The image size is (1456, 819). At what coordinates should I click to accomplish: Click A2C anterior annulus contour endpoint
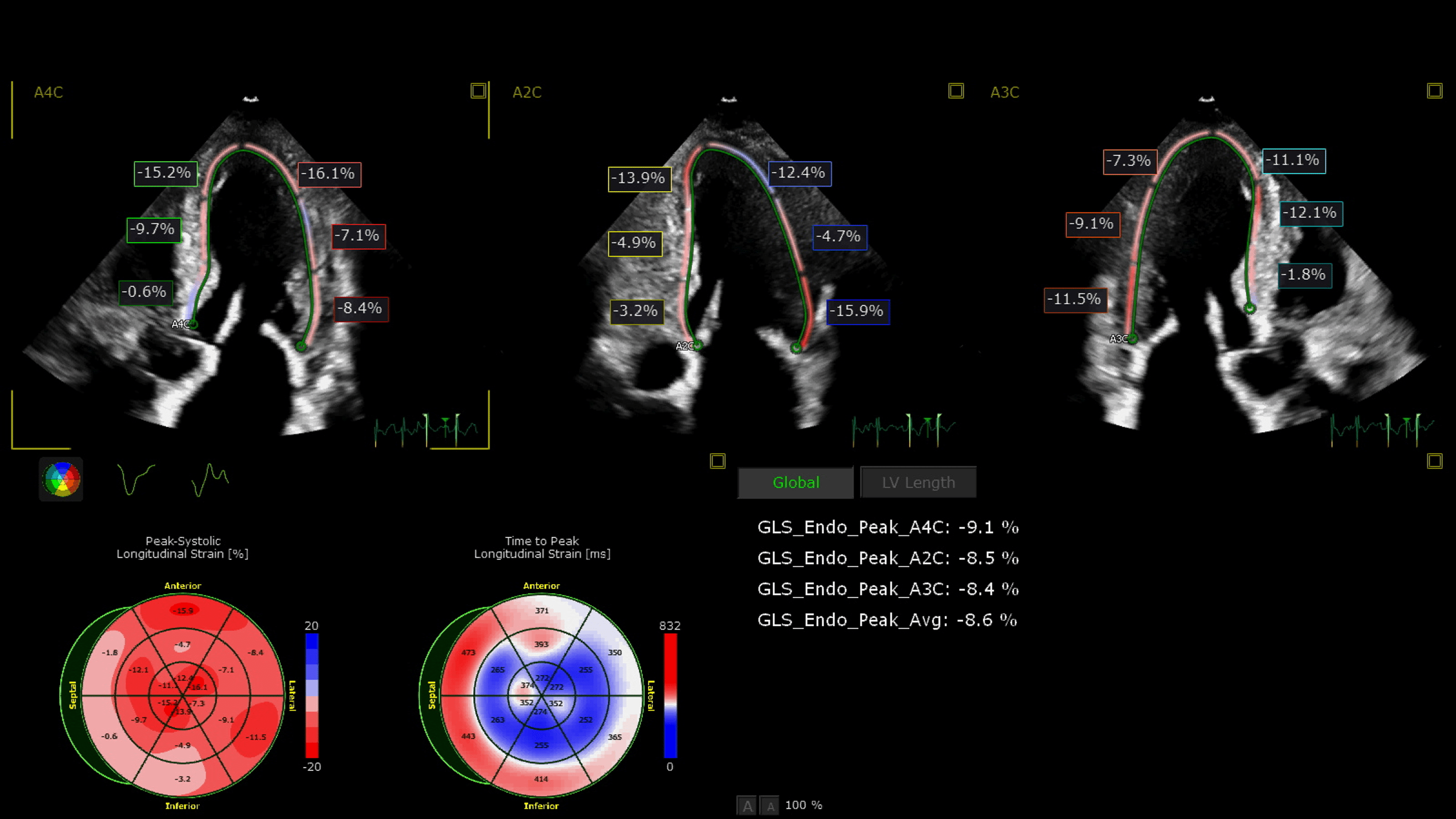[796, 347]
